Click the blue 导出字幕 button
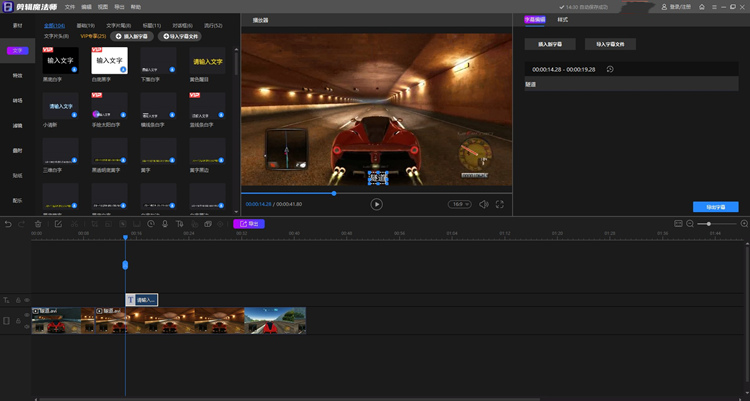 pos(716,207)
